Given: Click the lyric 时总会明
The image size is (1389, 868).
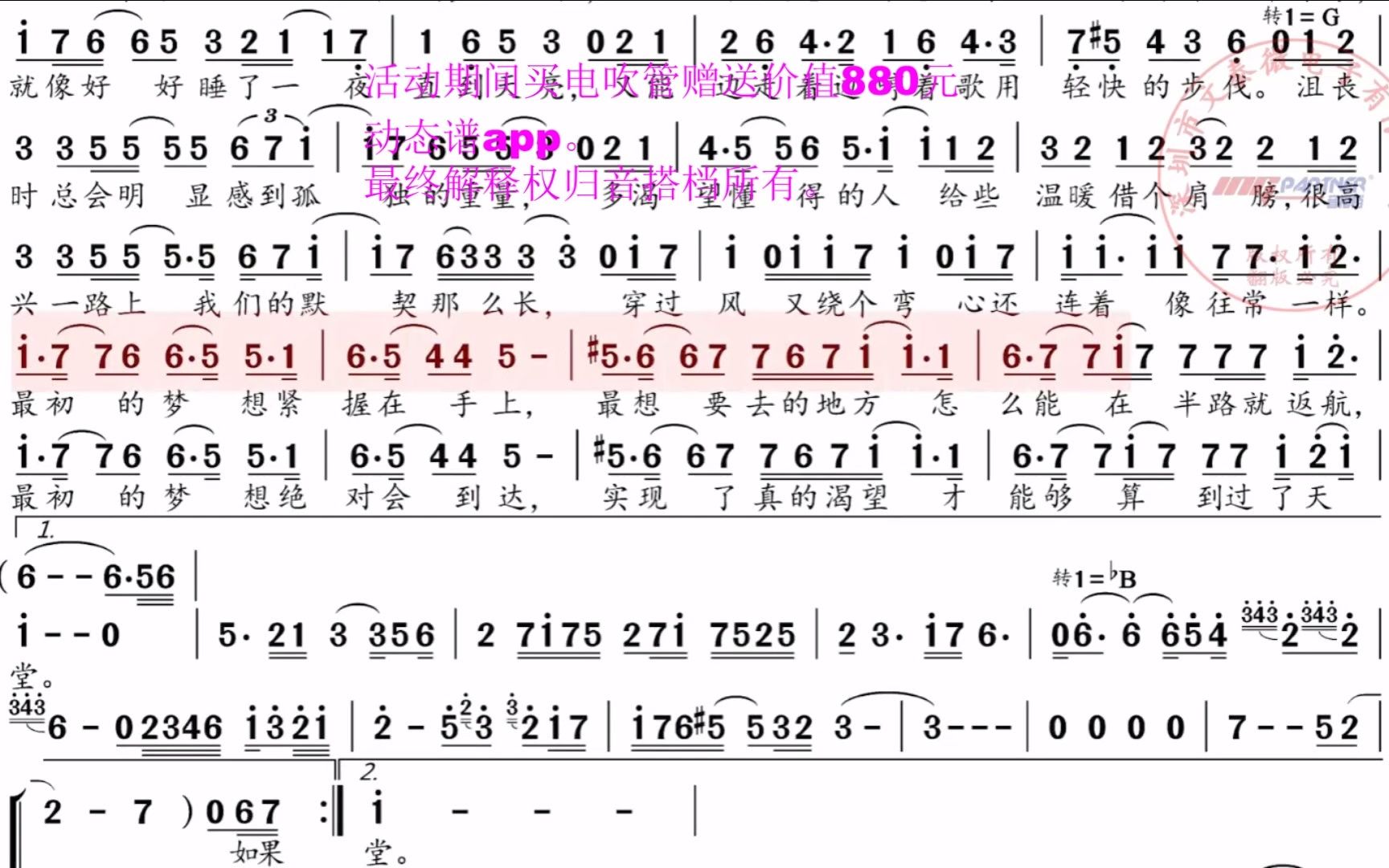Looking at the screenshot, I should (x=77, y=195).
